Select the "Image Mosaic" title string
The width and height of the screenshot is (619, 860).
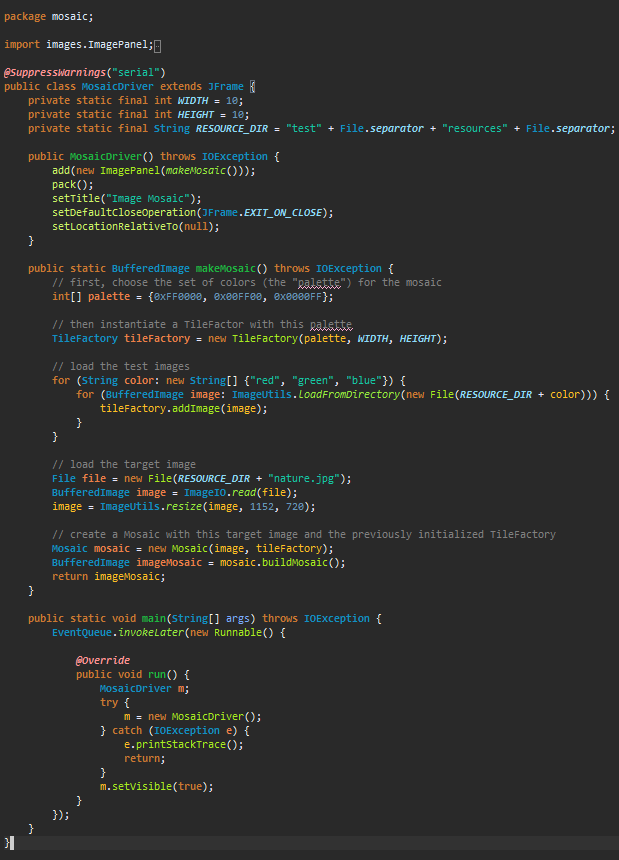click(151, 199)
